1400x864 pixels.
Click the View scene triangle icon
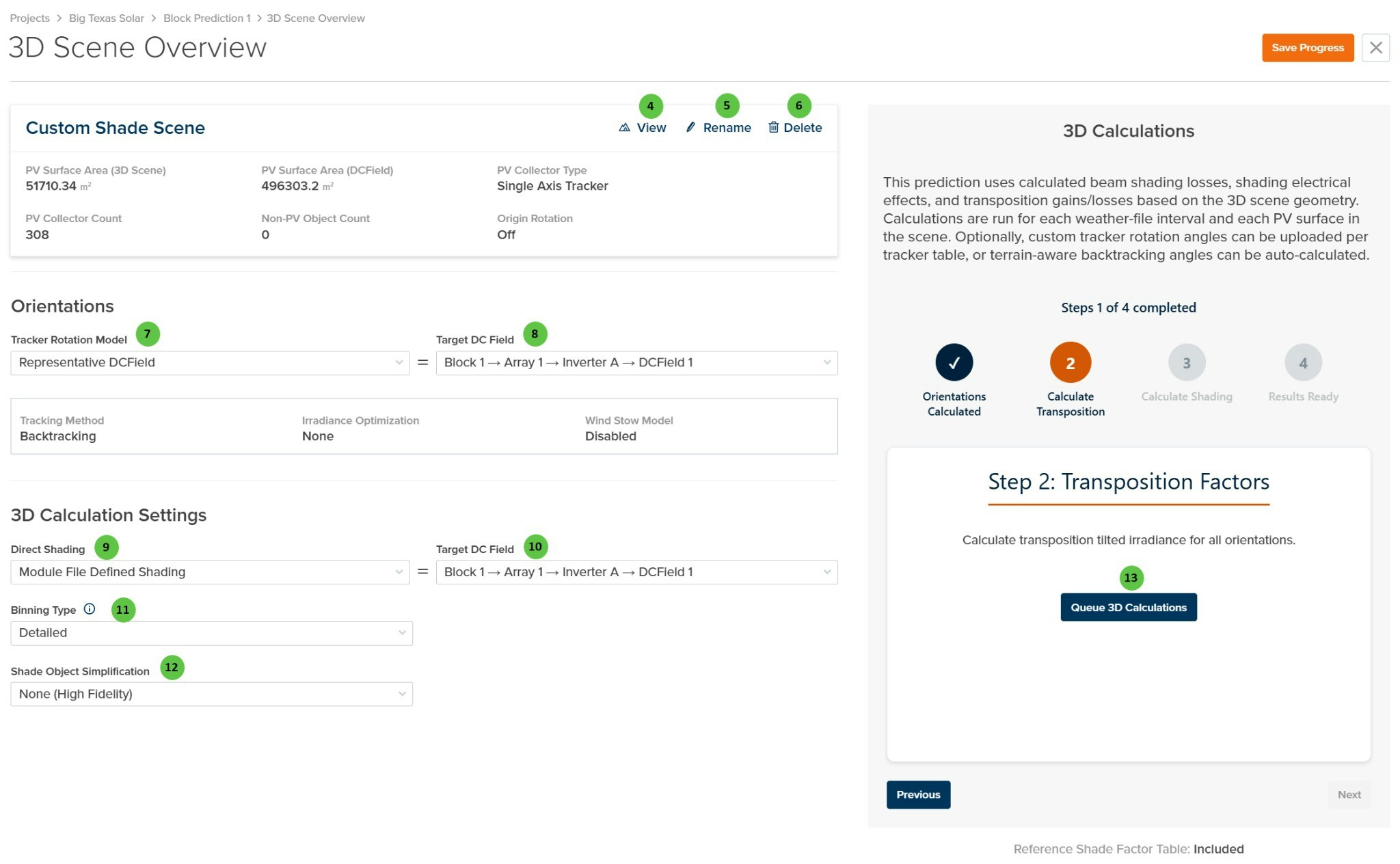pyautogui.click(x=624, y=128)
